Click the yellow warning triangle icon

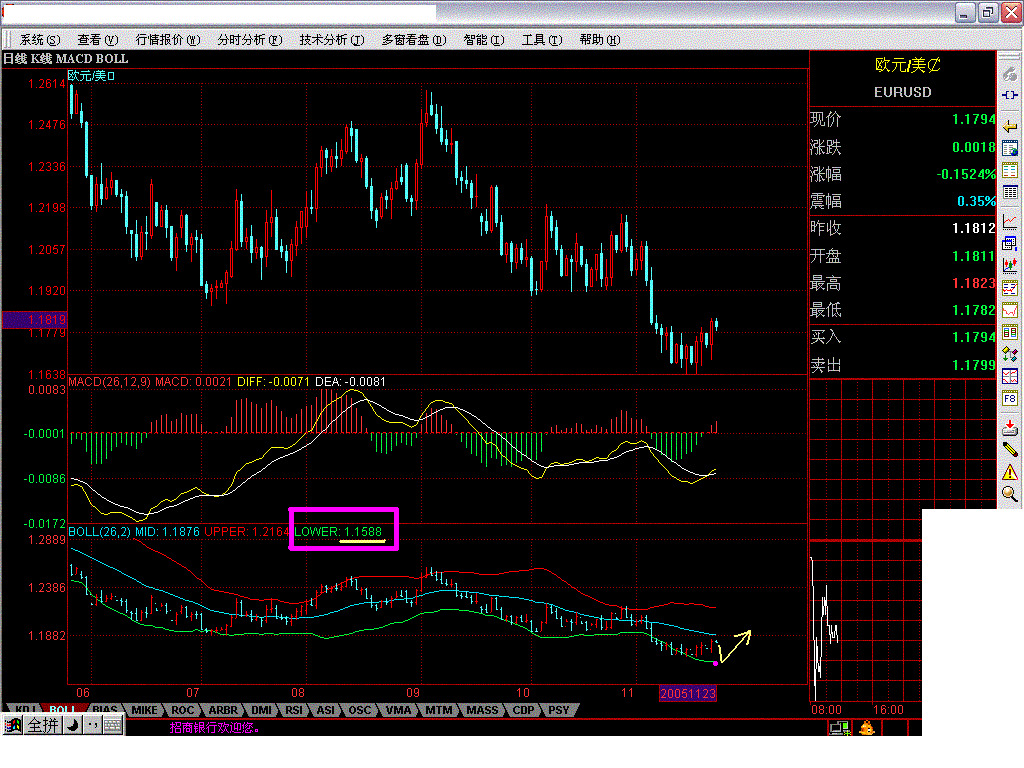point(1010,472)
